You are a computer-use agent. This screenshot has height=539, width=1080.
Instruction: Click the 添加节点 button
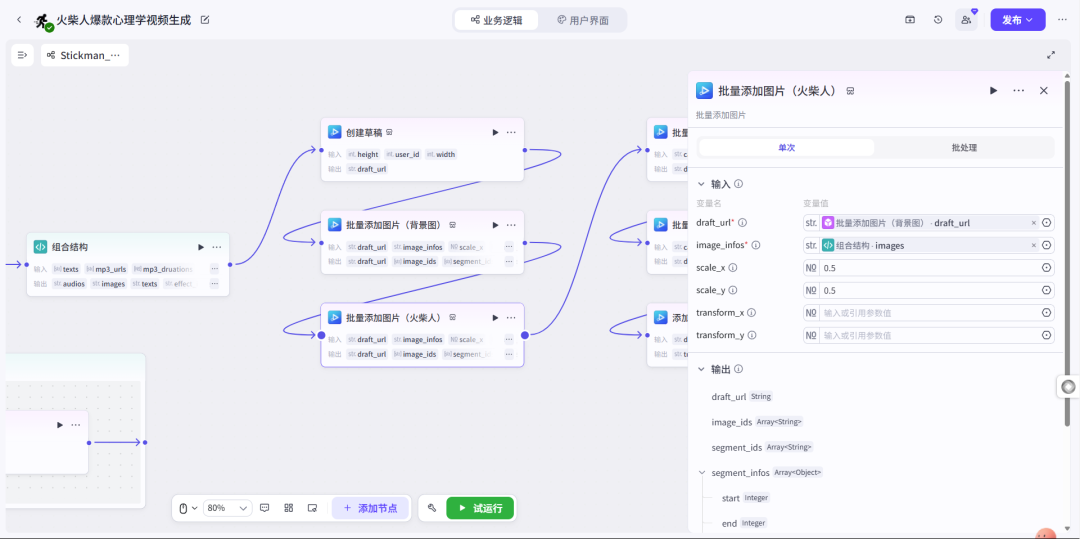click(370, 508)
